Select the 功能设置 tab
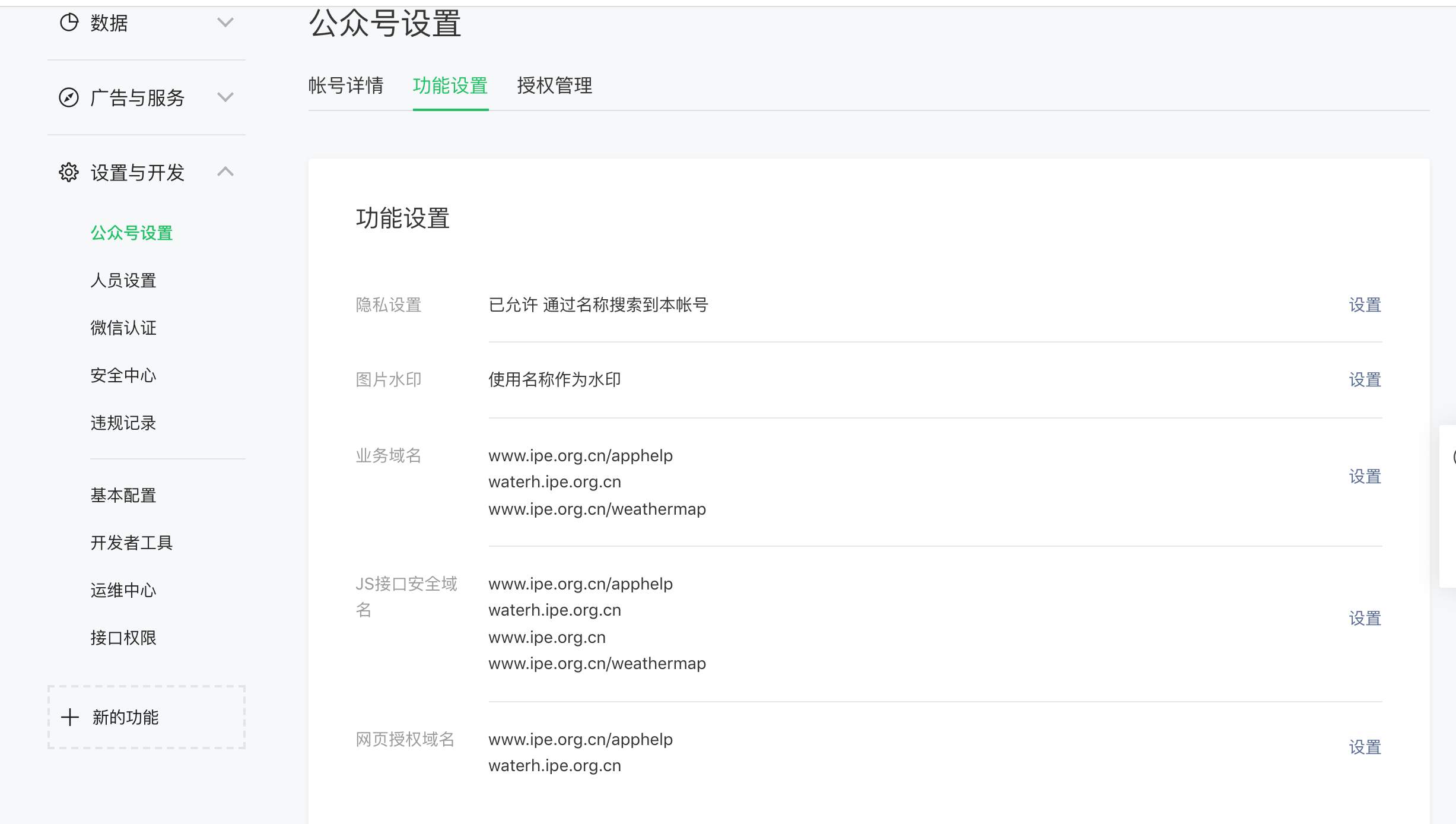This screenshot has width=1456, height=824. tap(450, 85)
